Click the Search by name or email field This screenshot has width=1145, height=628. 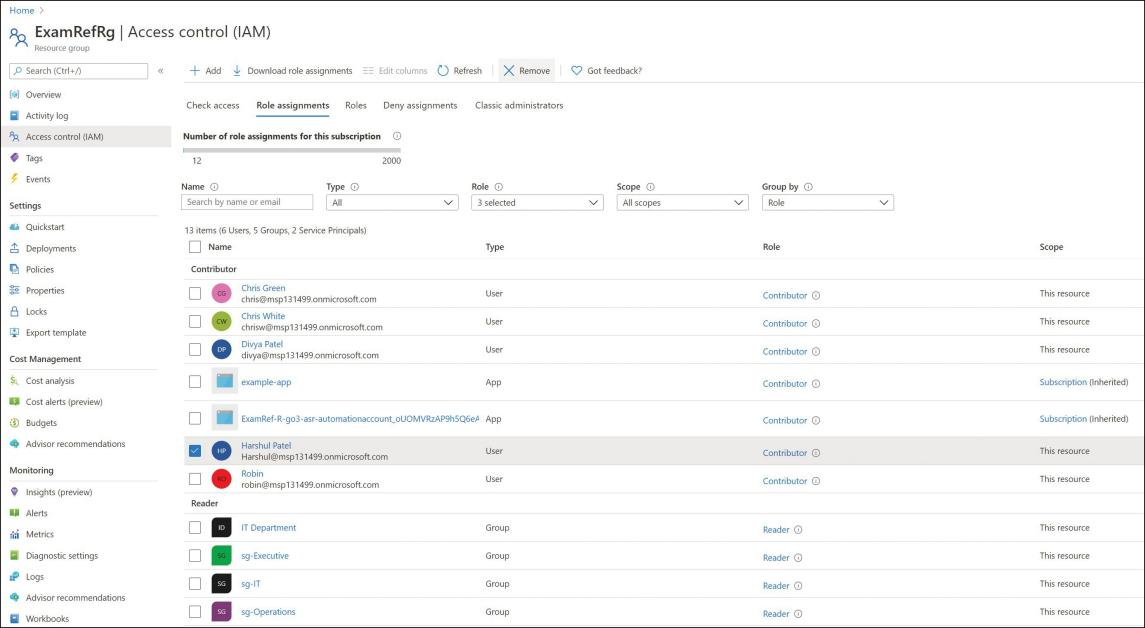[247, 202]
